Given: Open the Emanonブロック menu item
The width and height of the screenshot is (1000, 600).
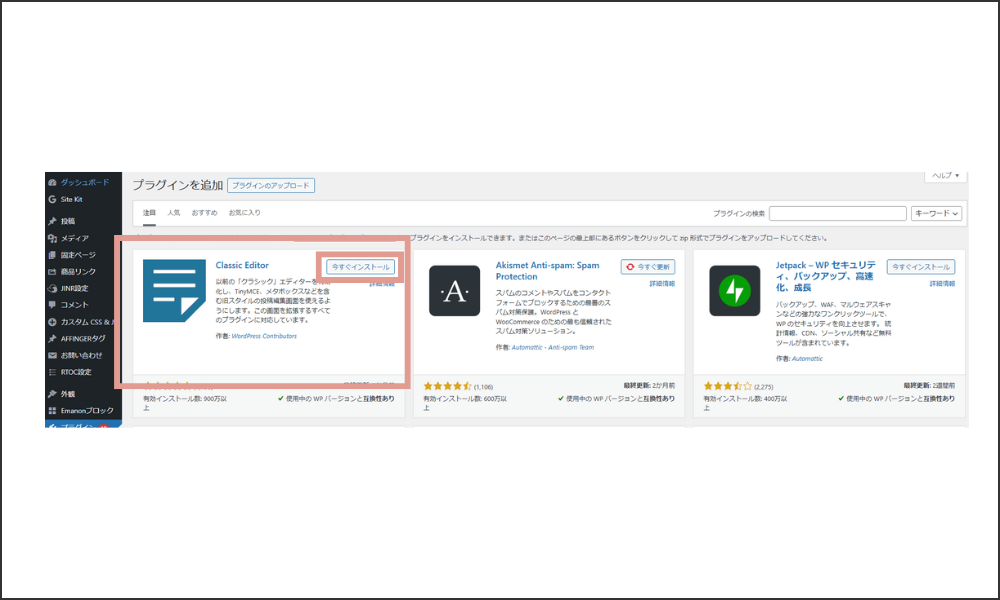Looking at the screenshot, I should click(x=87, y=411).
